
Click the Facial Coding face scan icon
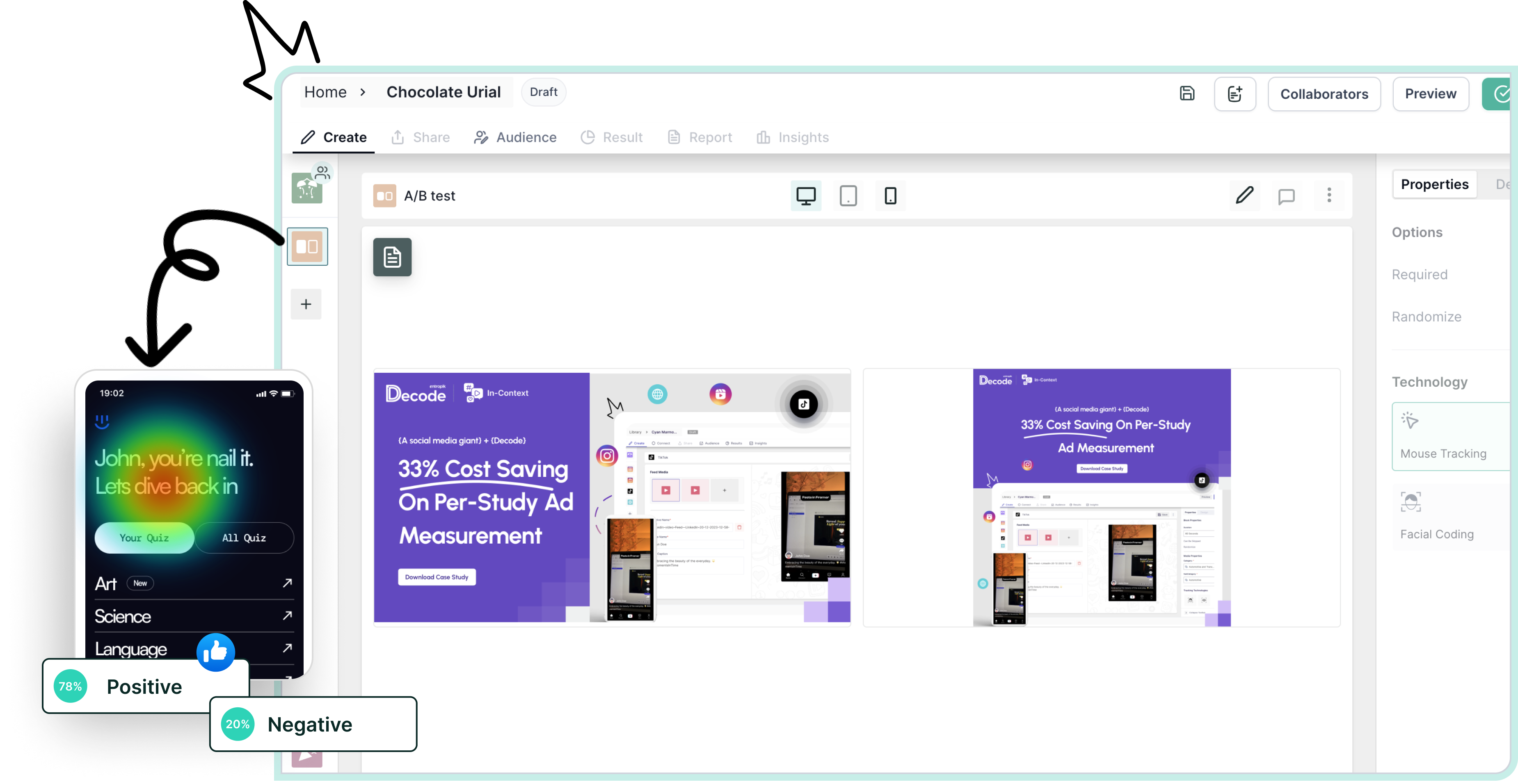tap(1410, 501)
